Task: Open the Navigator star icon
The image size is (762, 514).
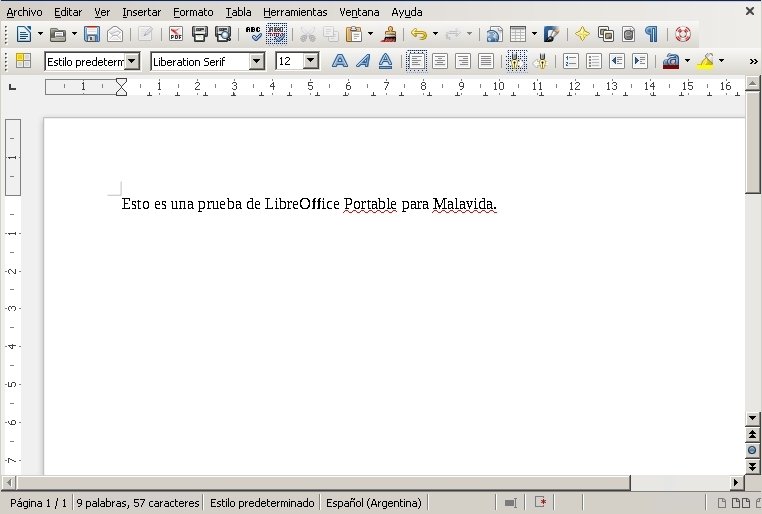Action: click(x=582, y=34)
